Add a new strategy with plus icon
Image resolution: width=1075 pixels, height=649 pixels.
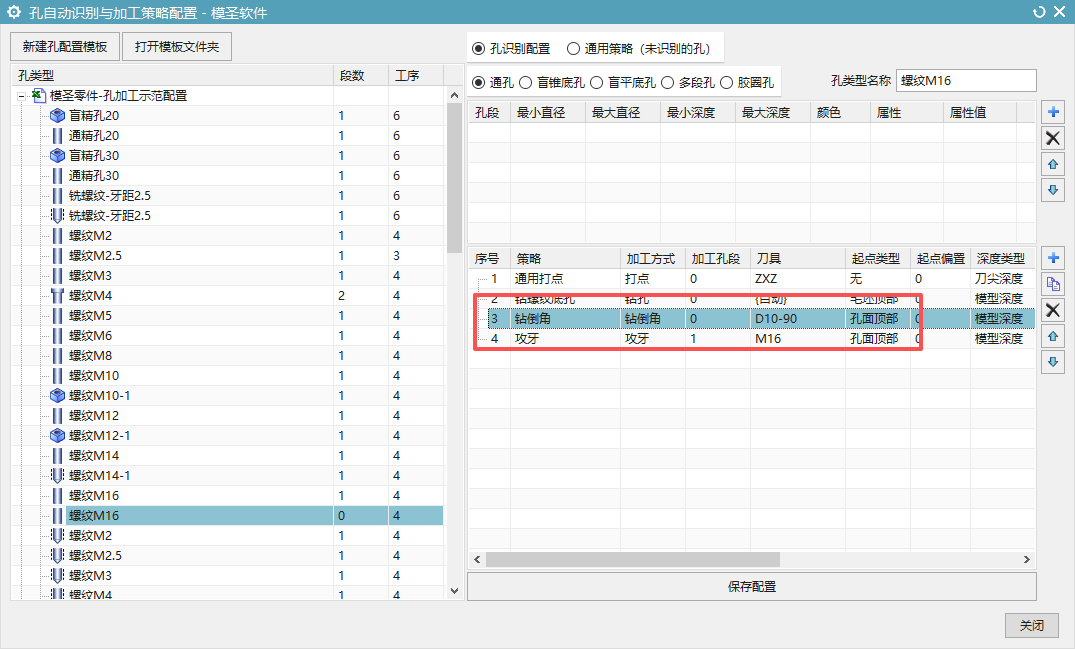1052,258
